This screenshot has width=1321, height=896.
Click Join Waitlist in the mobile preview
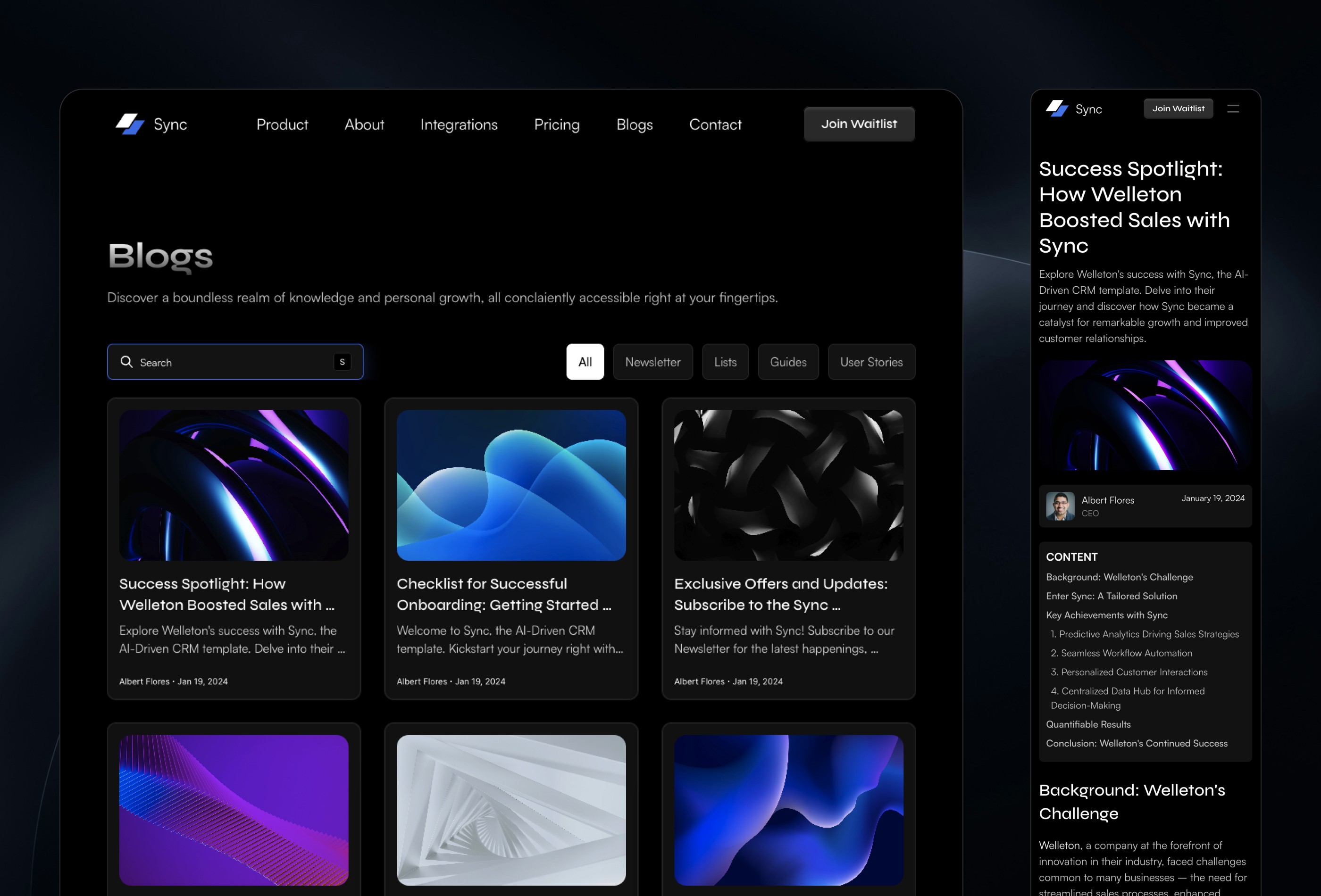(x=1179, y=108)
